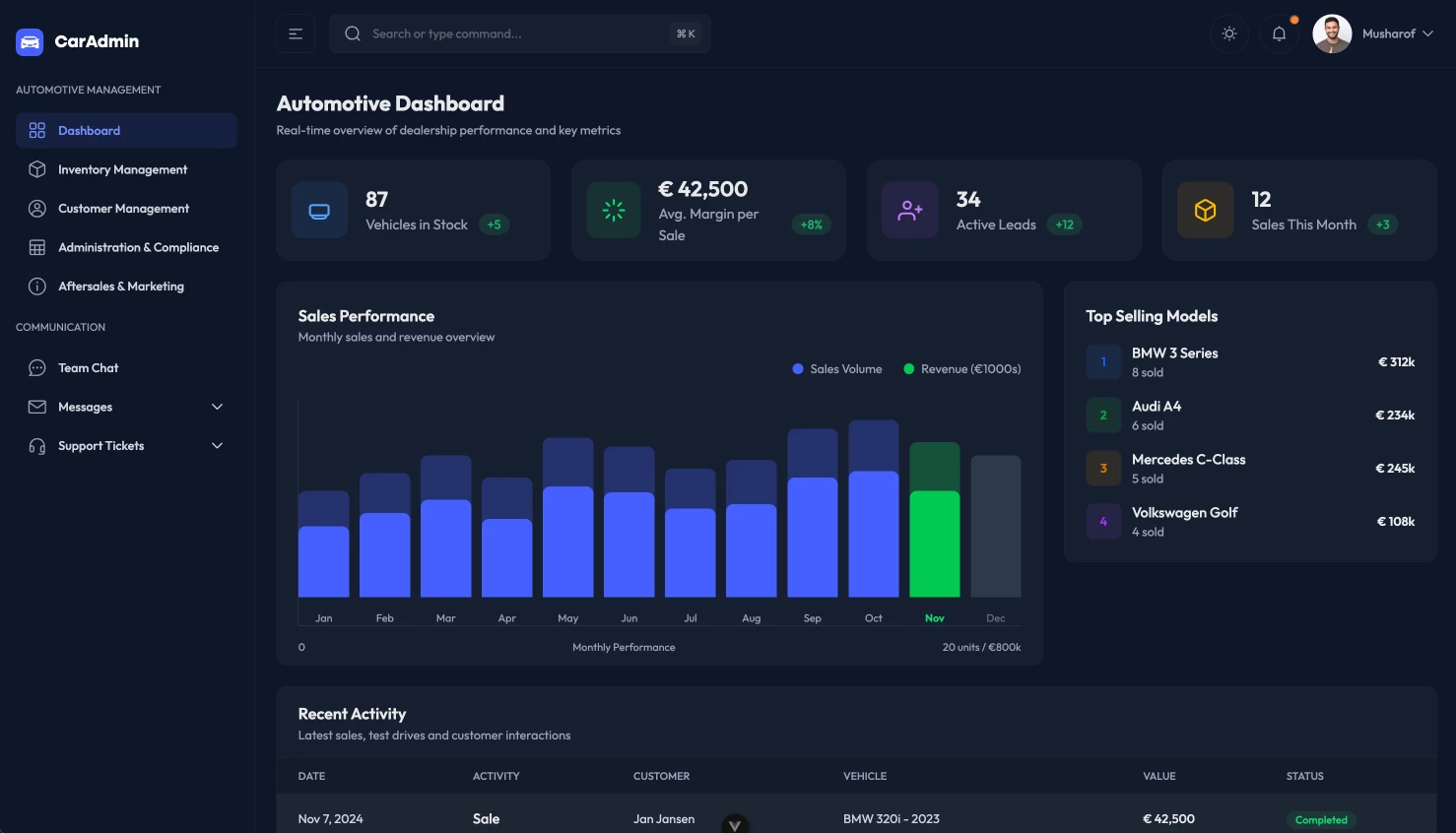Click the Active Leads user-plus icon
The height and width of the screenshot is (833, 1456).
coord(910,211)
